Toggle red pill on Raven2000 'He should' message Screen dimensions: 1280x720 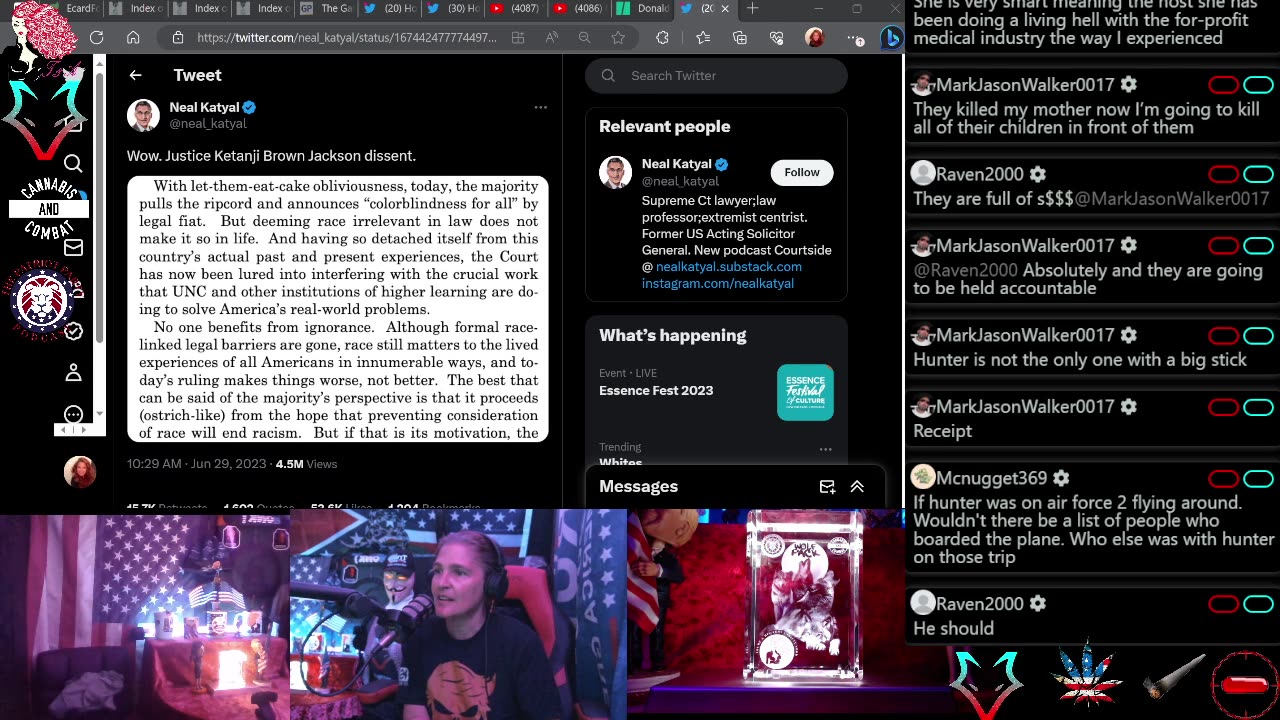pos(1223,603)
